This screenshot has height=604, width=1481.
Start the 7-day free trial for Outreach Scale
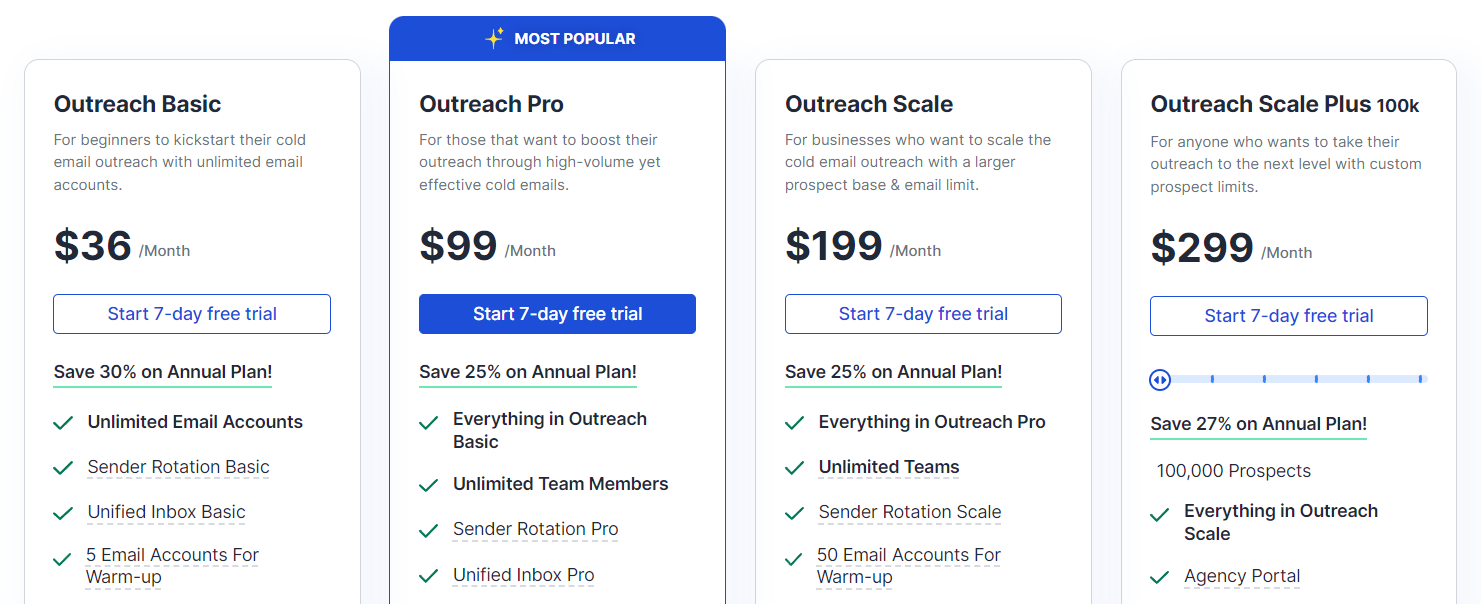923,313
